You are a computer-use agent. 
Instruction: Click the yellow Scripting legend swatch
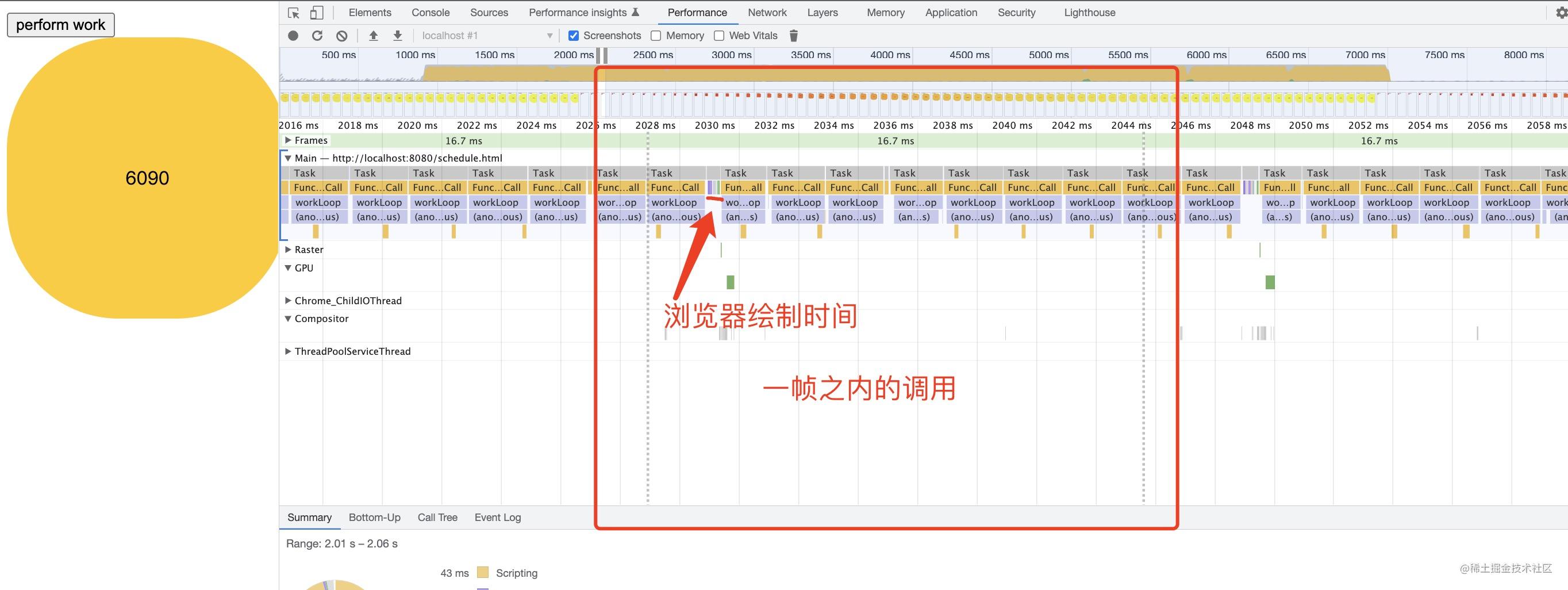[x=483, y=572]
